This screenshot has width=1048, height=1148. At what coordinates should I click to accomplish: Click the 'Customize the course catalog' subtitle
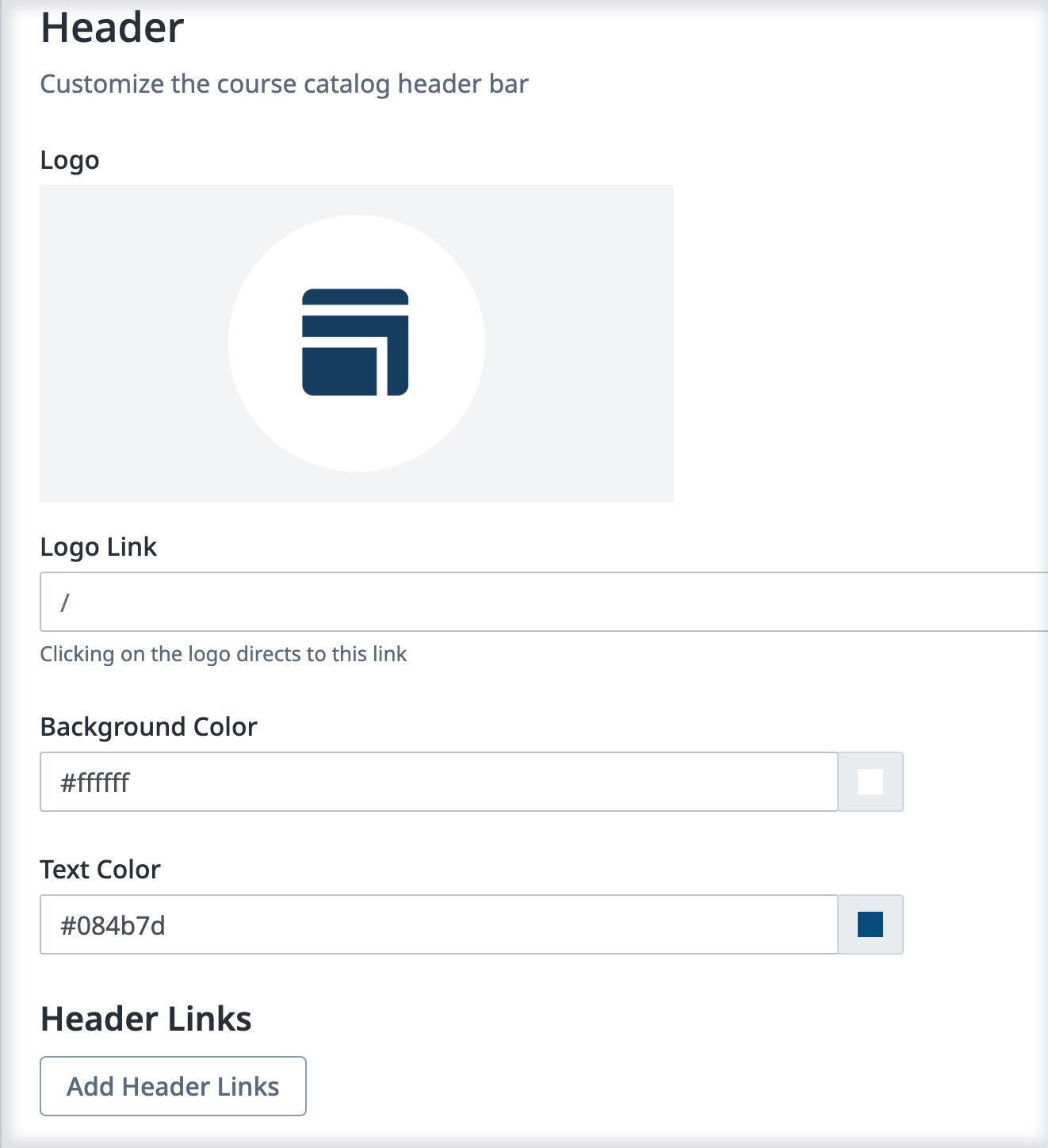[284, 84]
